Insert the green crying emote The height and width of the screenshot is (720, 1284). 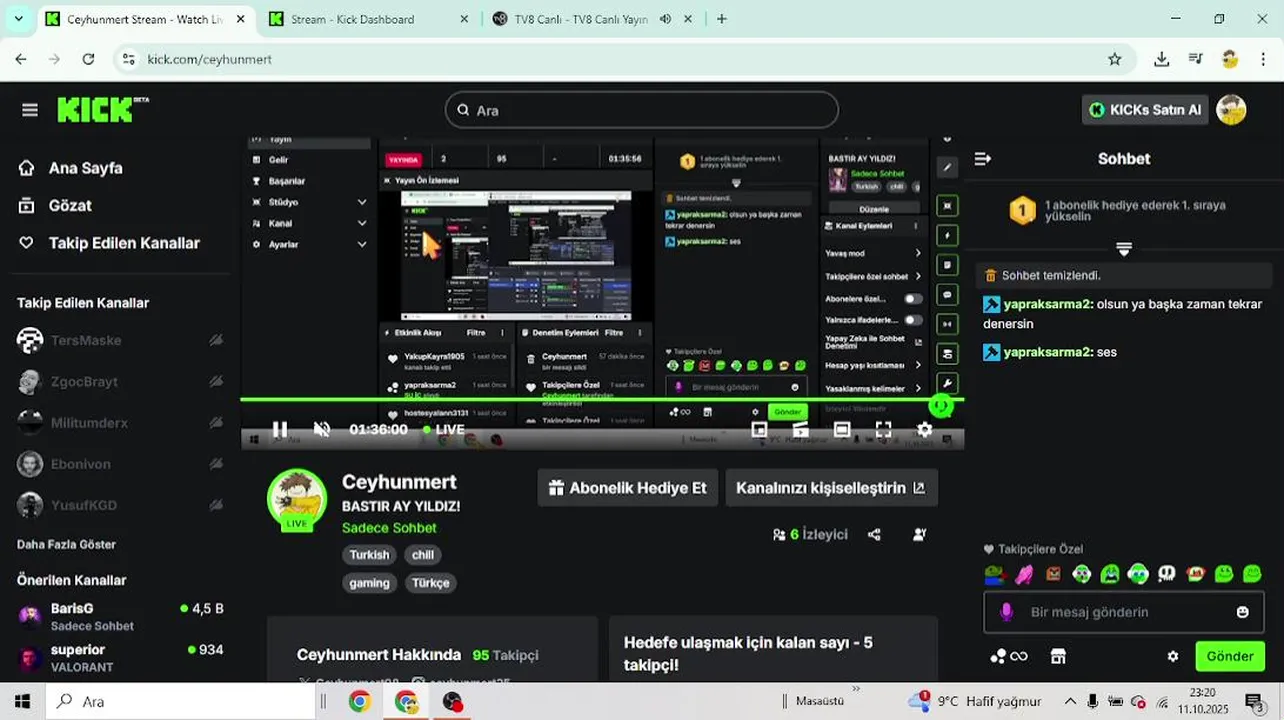coord(1110,574)
